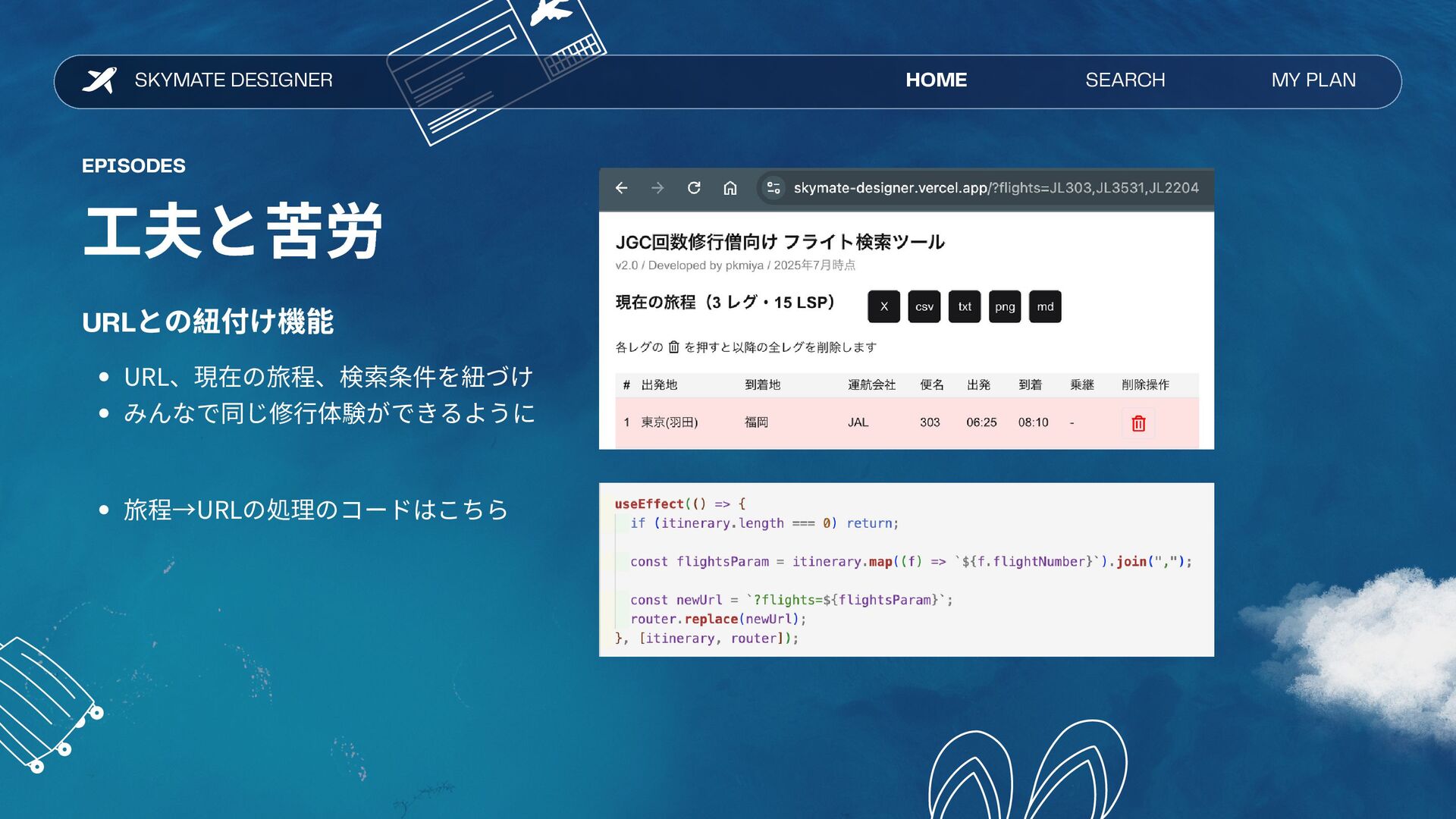Image resolution: width=1456 pixels, height=819 pixels.
Task: Click the 出発地 column header
Action: tap(659, 384)
